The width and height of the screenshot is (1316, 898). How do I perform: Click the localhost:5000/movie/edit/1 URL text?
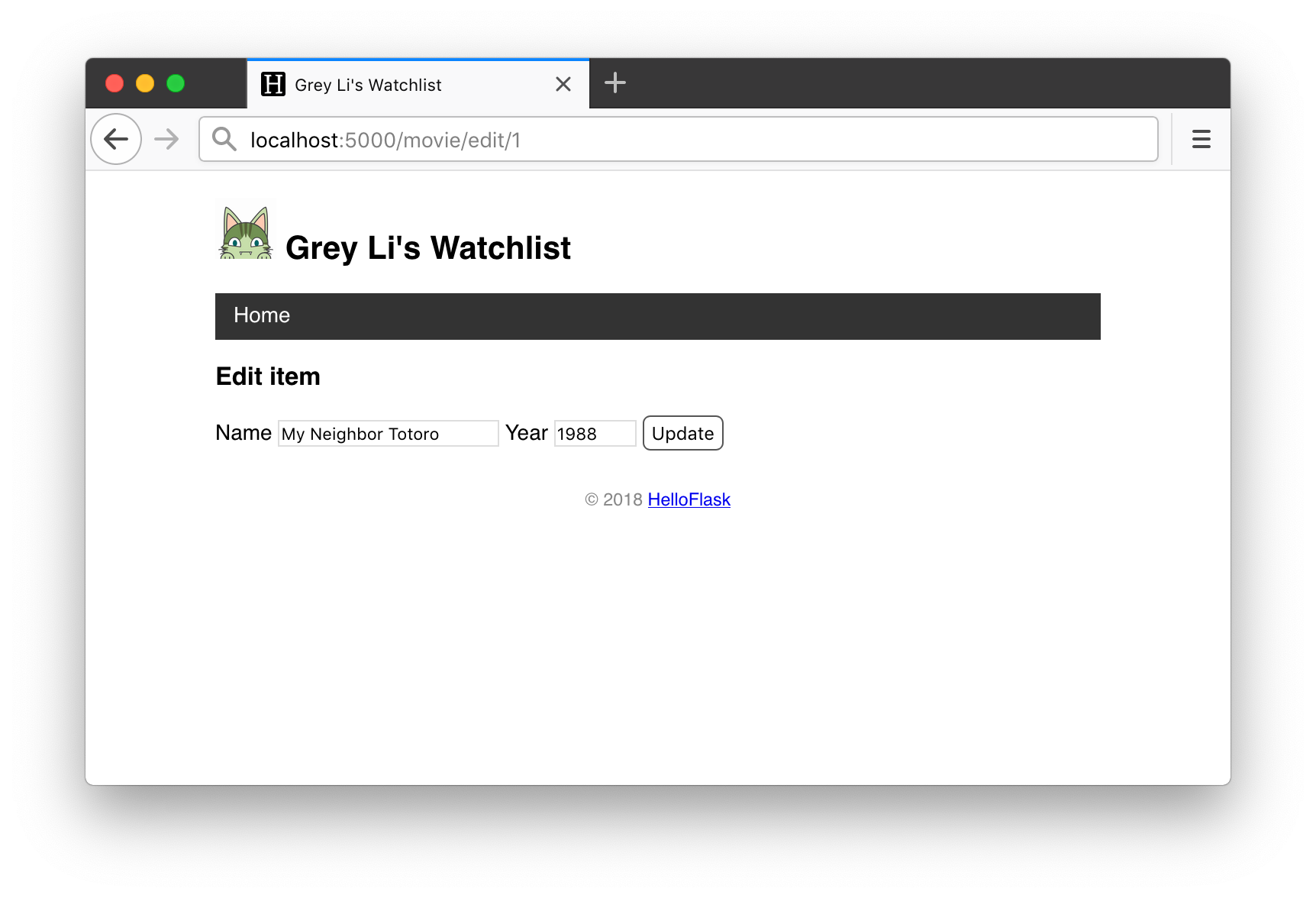point(385,141)
